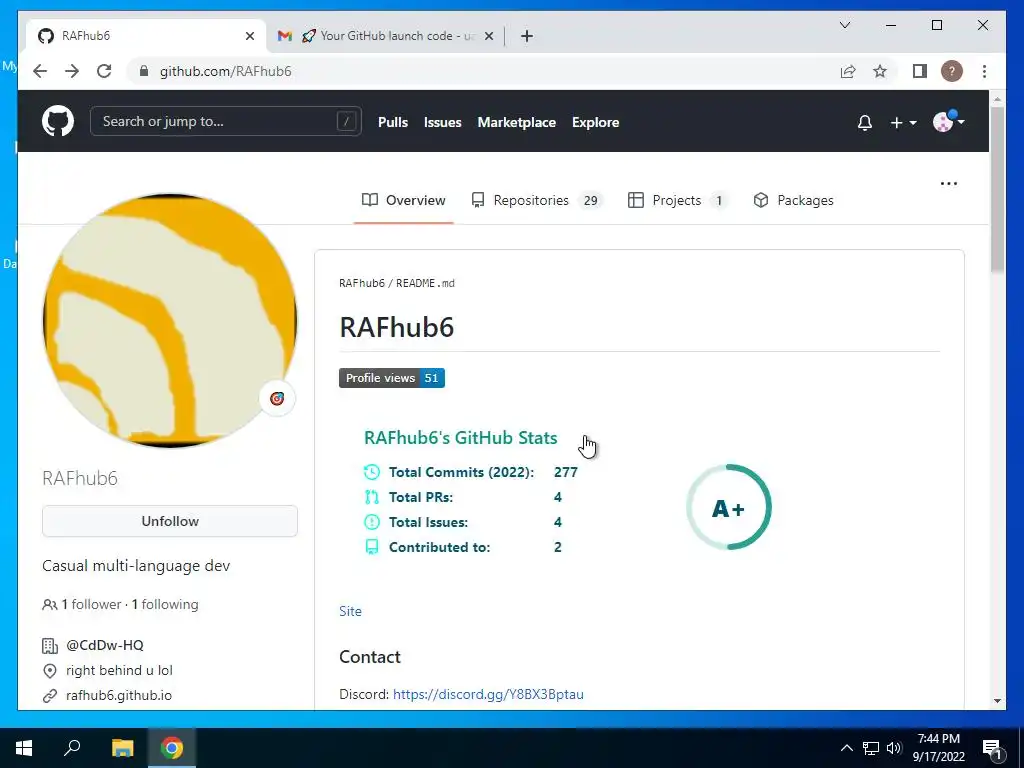Reload the page
The width and height of the screenshot is (1024, 768).
coord(104,71)
